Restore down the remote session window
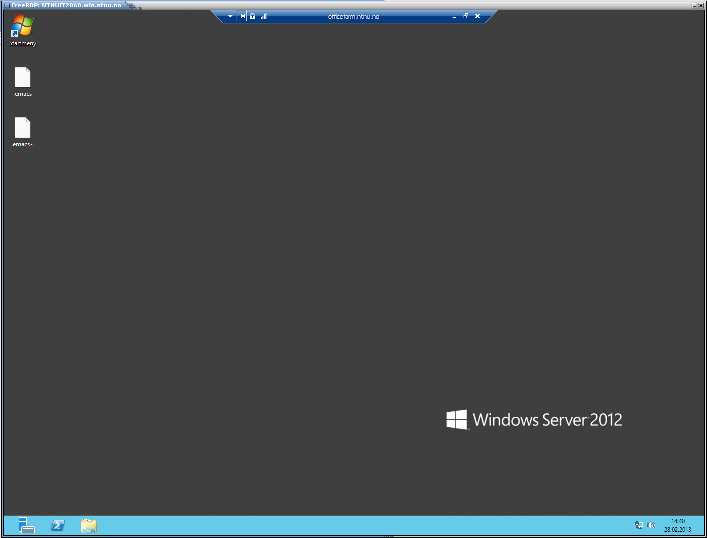 (x=465, y=16)
